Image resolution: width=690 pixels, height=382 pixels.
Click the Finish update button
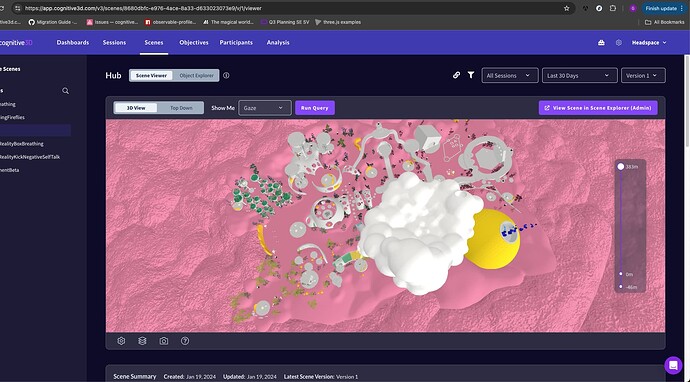click(x=664, y=8)
